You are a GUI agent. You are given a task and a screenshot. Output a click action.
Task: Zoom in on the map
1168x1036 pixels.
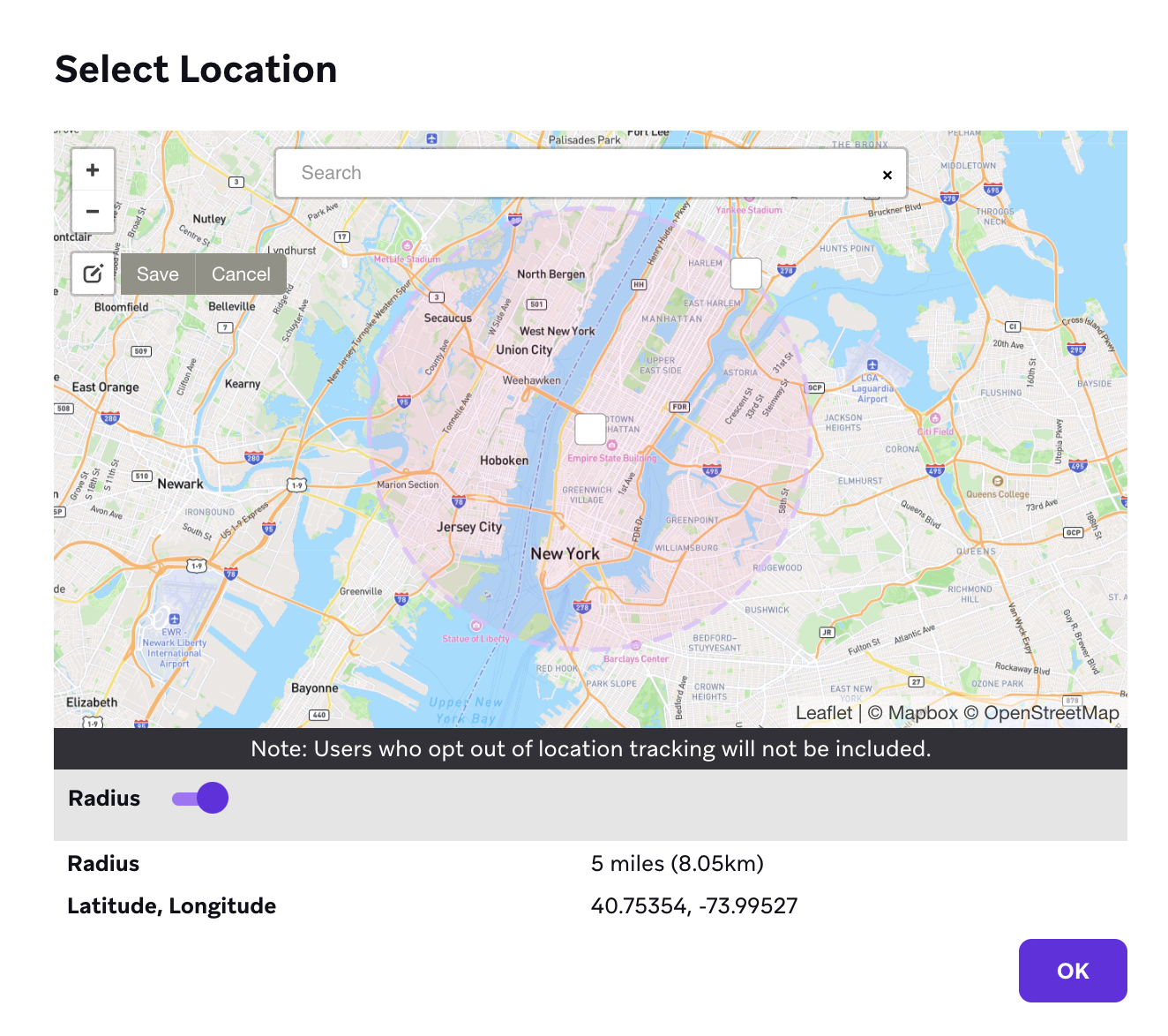pos(93,170)
